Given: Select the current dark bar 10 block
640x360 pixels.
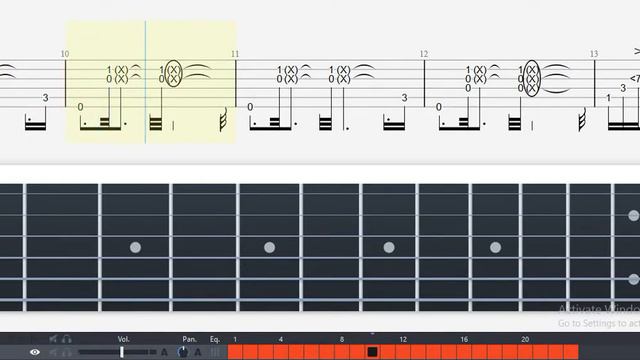Looking at the screenshot, I should tap(372, 352).
